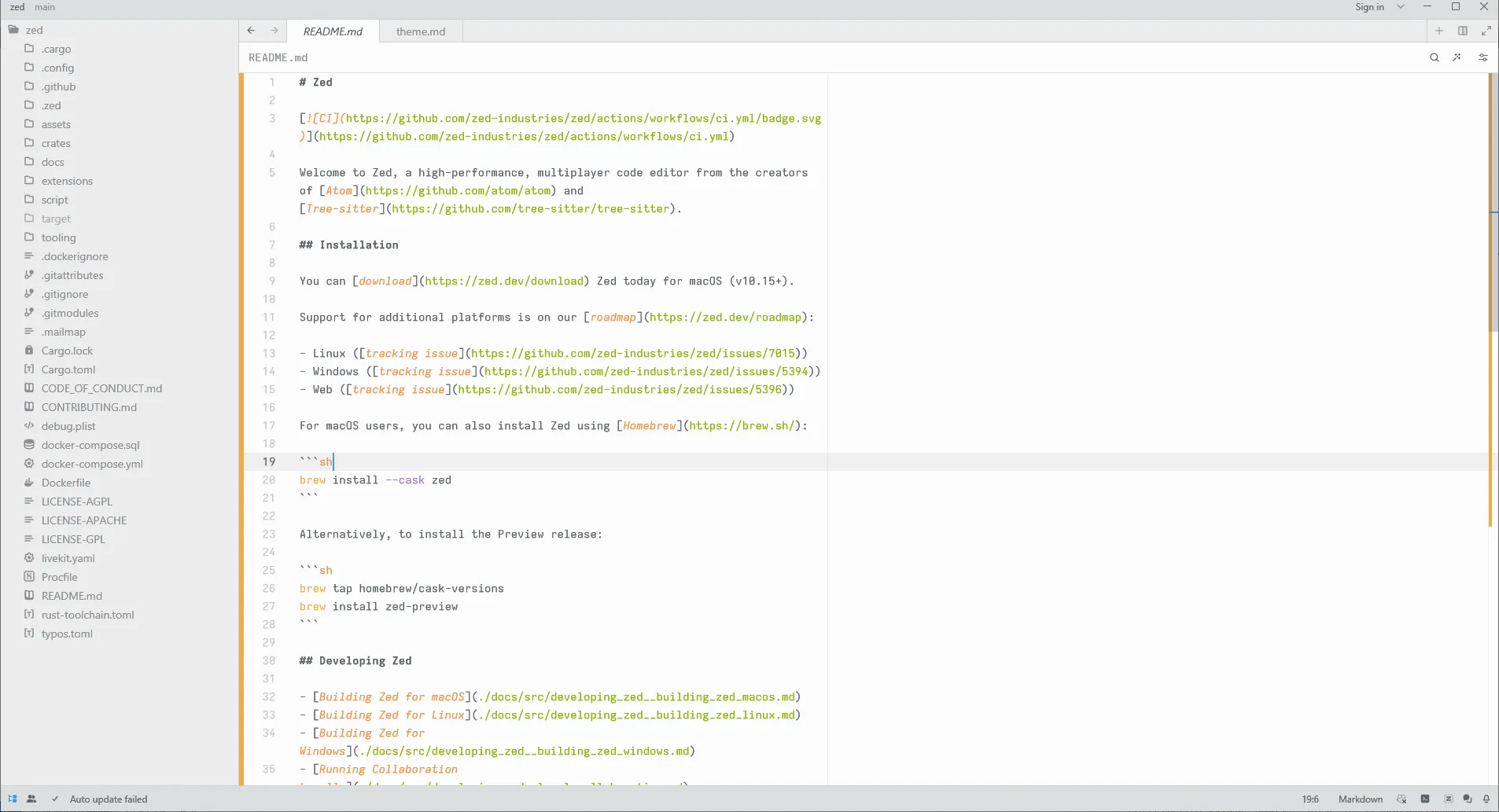Open the buffer search magnifier icon
The height and width of the screenshot is (812, 1499).
tap(1435, 57)
